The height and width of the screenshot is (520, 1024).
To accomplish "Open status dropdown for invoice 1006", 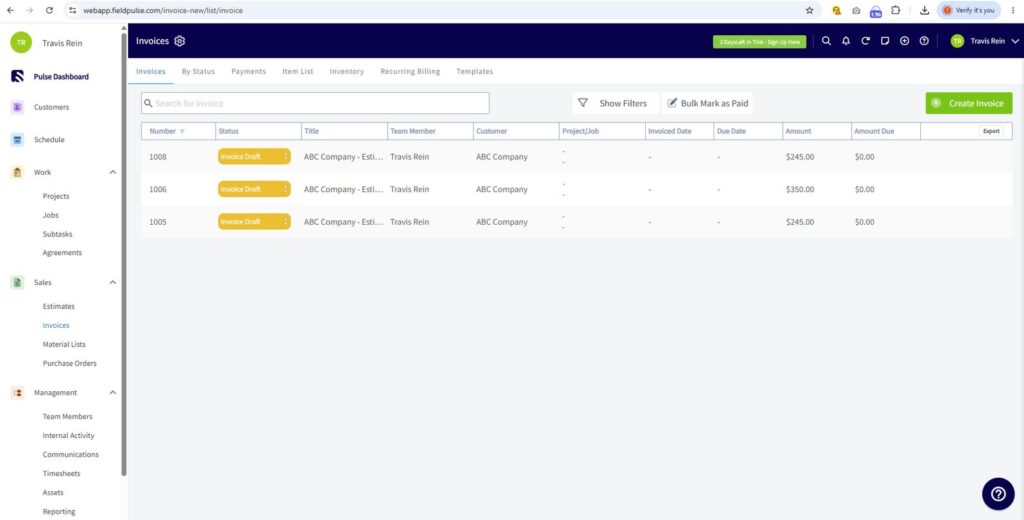I will click(254, 189).
